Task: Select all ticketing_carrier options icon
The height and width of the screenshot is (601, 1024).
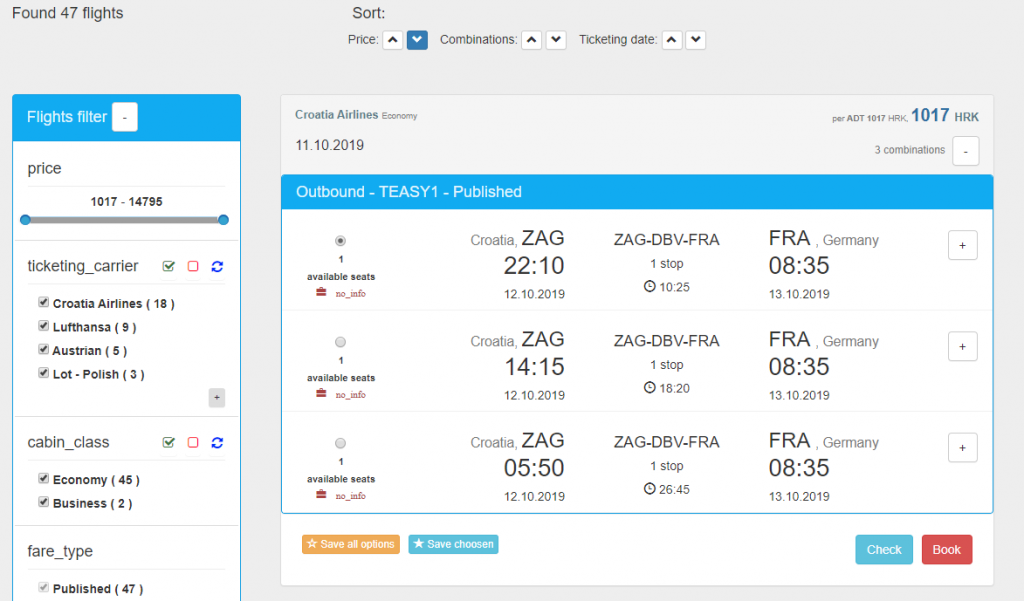Action: [168, 266]
